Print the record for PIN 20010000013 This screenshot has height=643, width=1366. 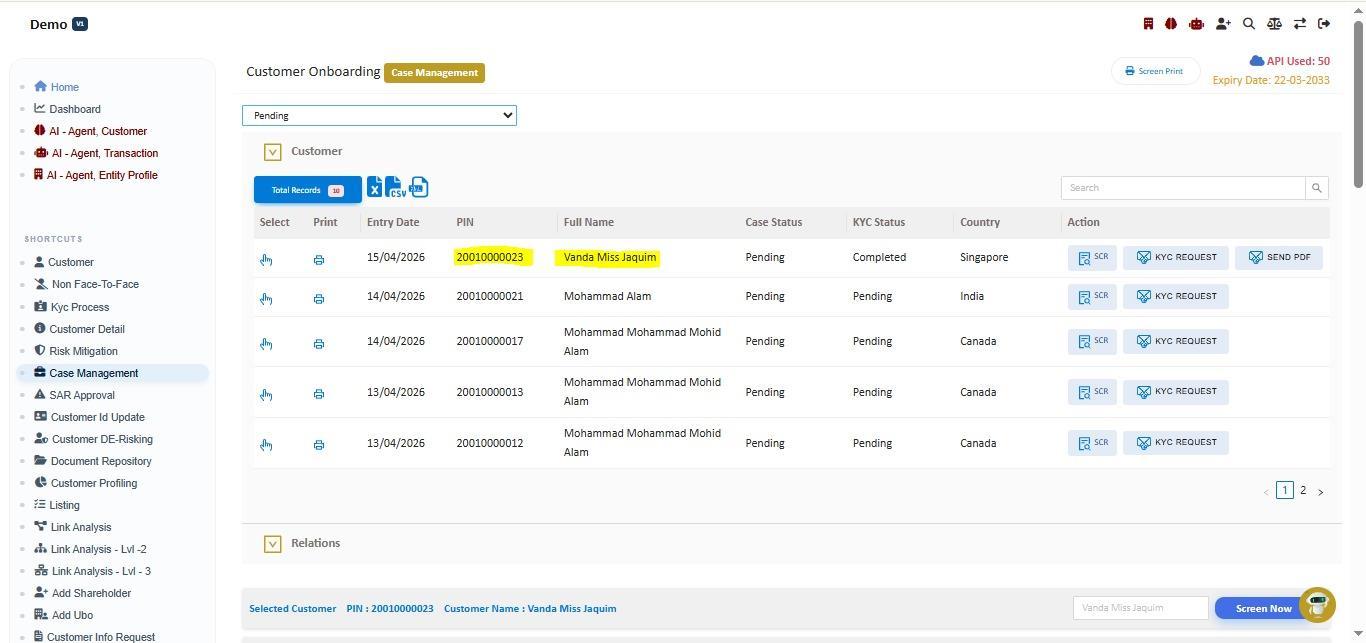319,394
